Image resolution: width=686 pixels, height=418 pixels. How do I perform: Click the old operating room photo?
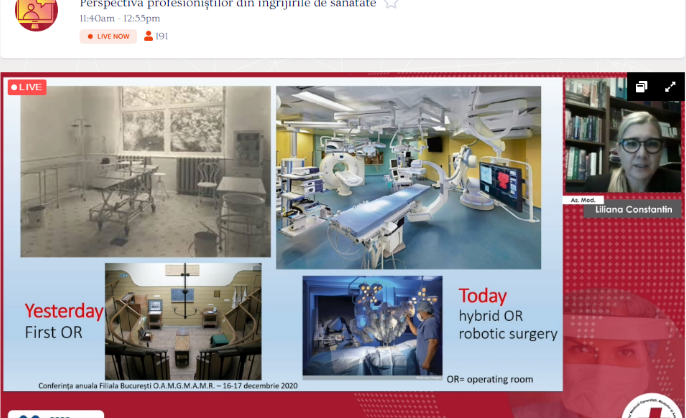pos(146,171)
